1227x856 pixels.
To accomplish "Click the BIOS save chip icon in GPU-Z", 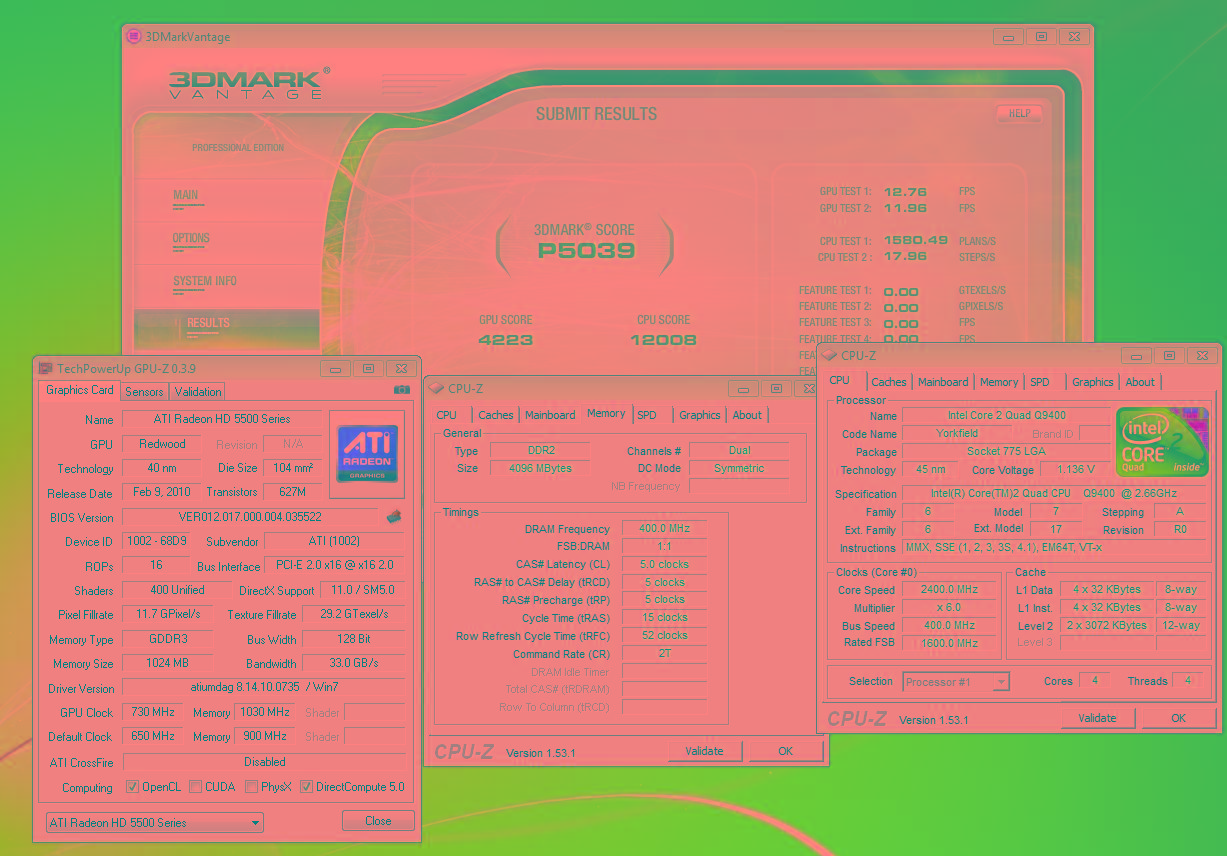I will point(395,516).
